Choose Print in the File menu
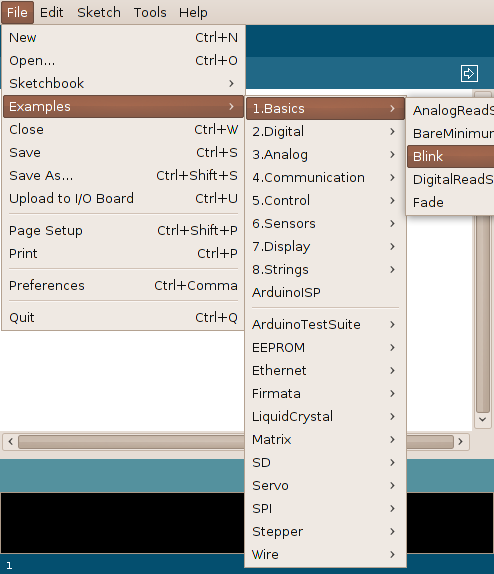Image resolution: width=494 pixels, height=574 pixels. [x=123, y=253]
